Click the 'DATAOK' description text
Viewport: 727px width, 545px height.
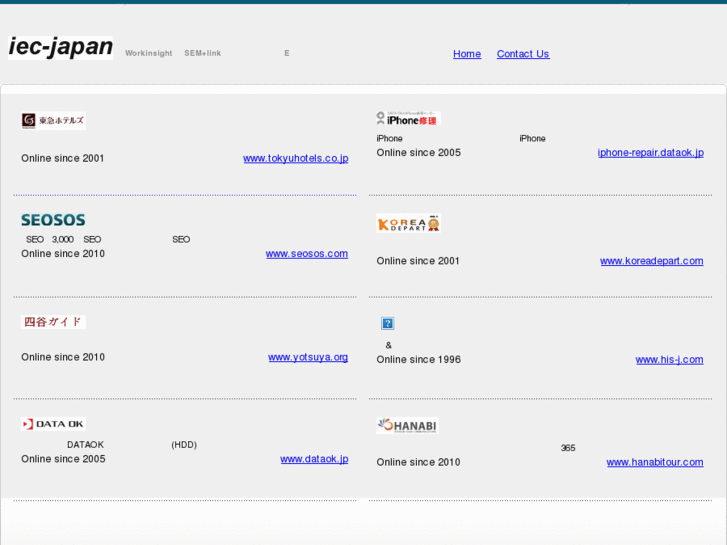[85, 445]
